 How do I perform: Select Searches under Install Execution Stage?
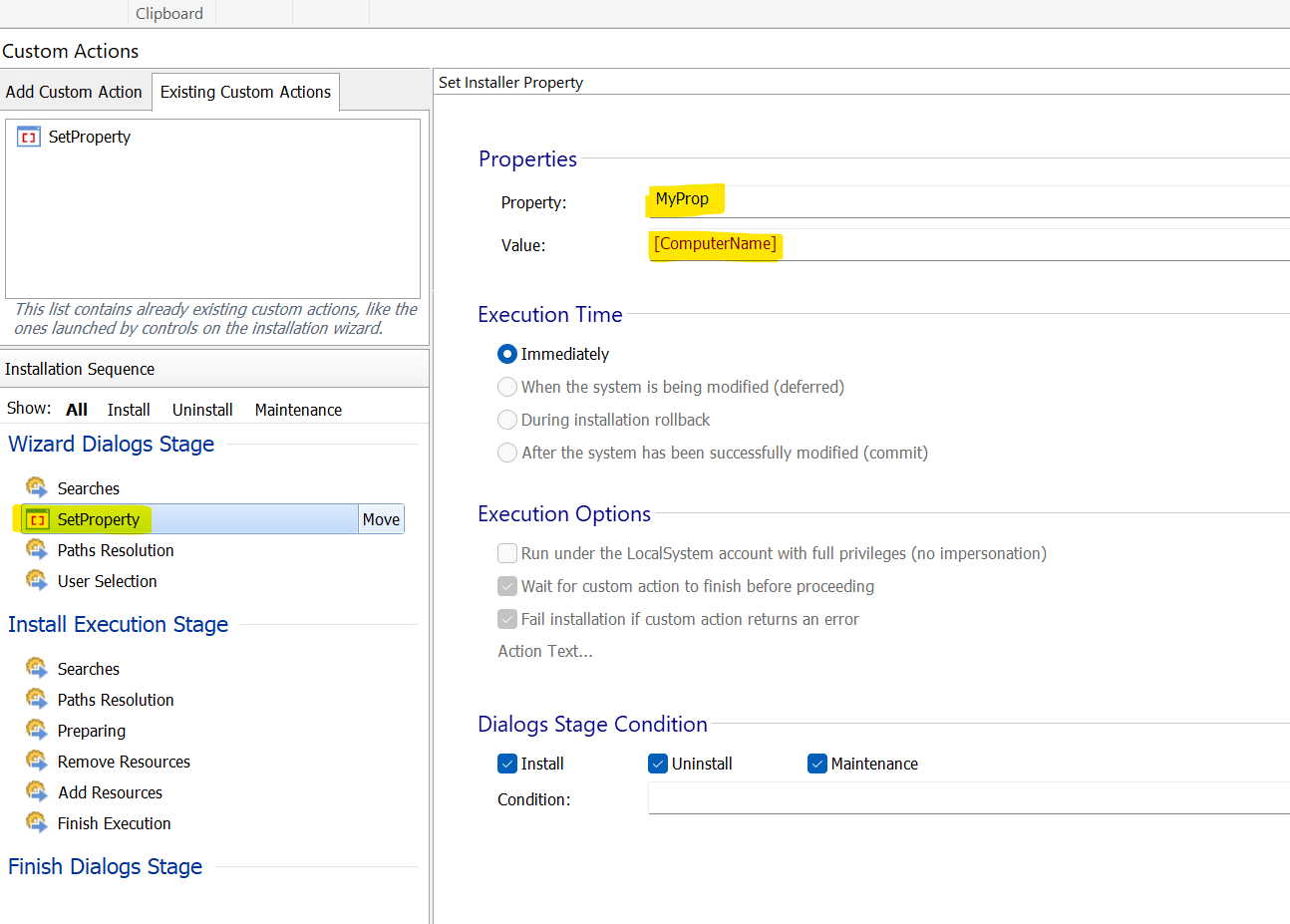click(89, 669)
